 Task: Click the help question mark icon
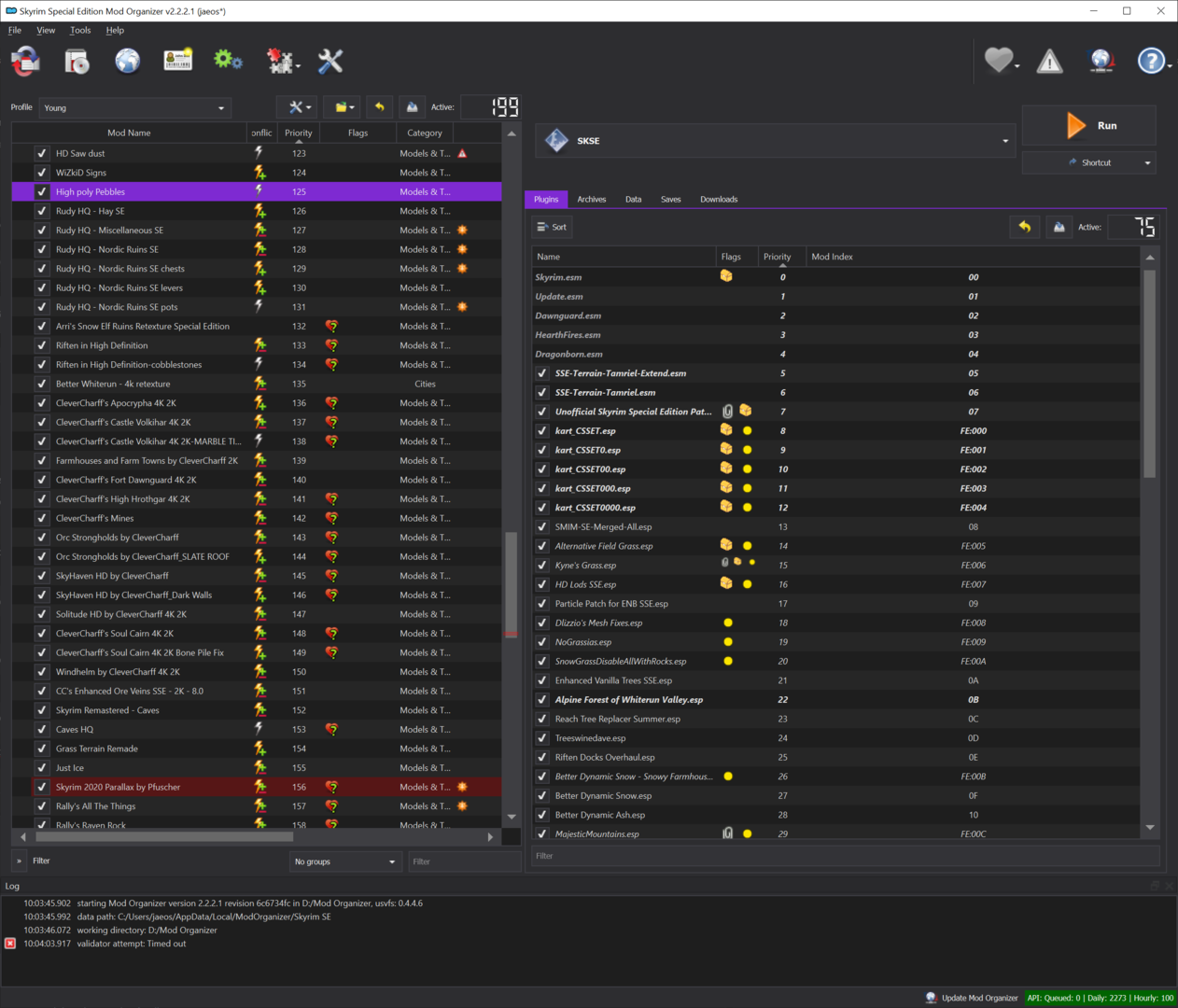click(1152, 62)
